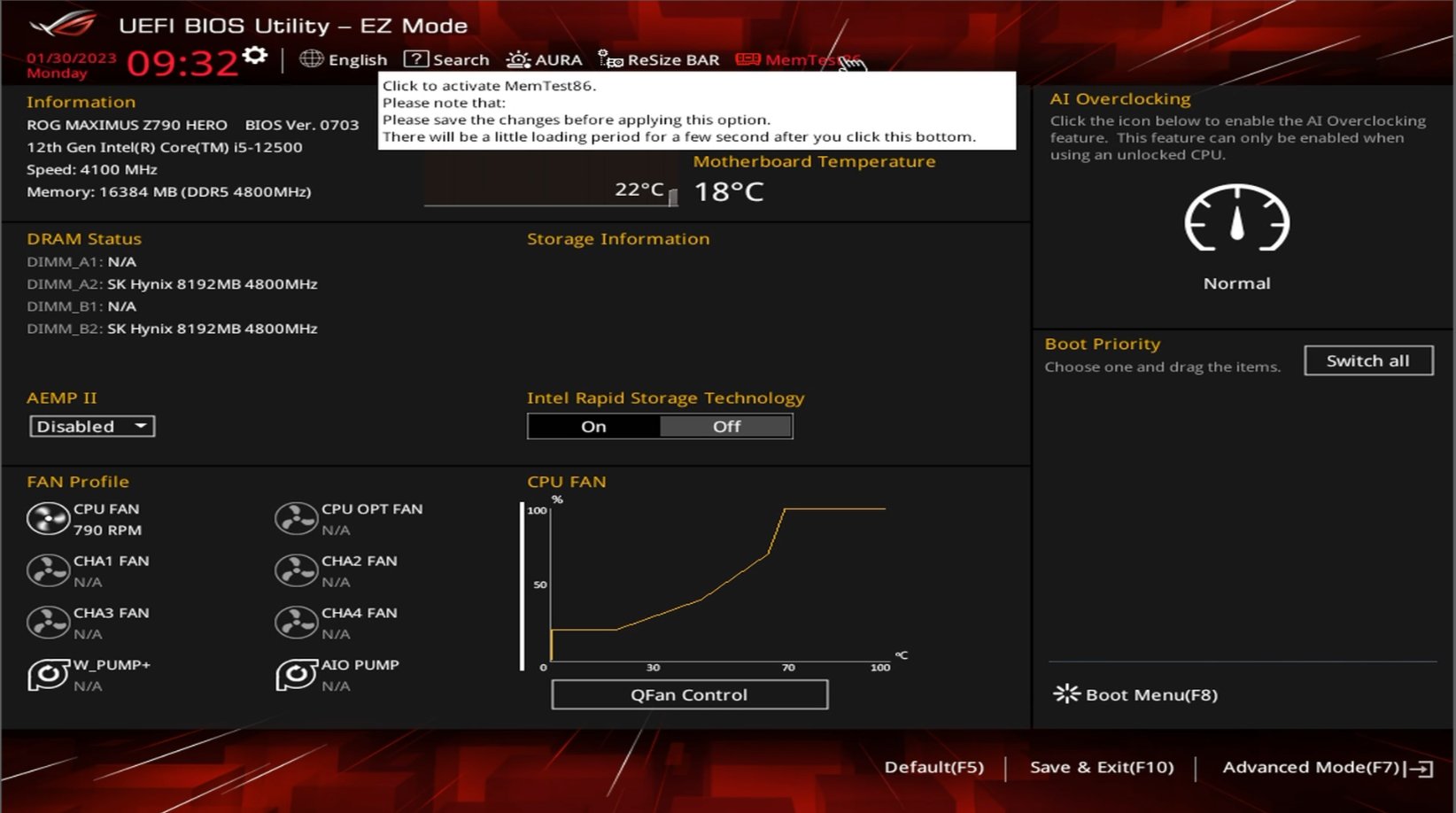
Task: Activate the MemTest86 tool
Action: [798, 59]
